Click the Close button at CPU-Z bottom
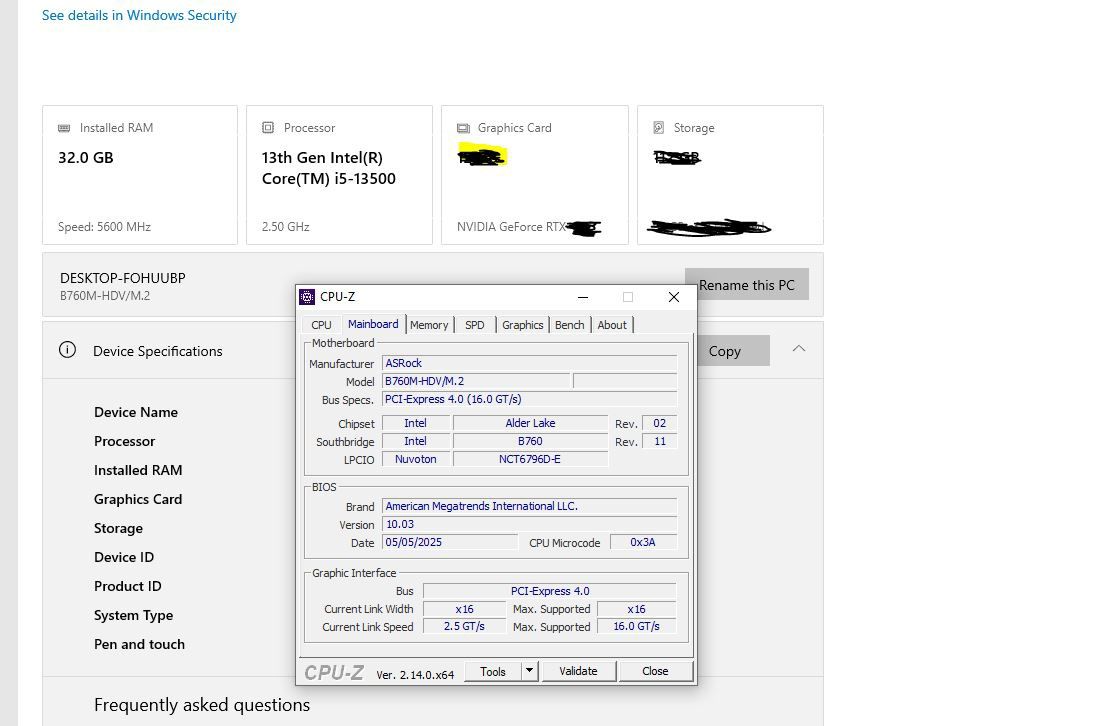1106x726 pixels. 655,671
